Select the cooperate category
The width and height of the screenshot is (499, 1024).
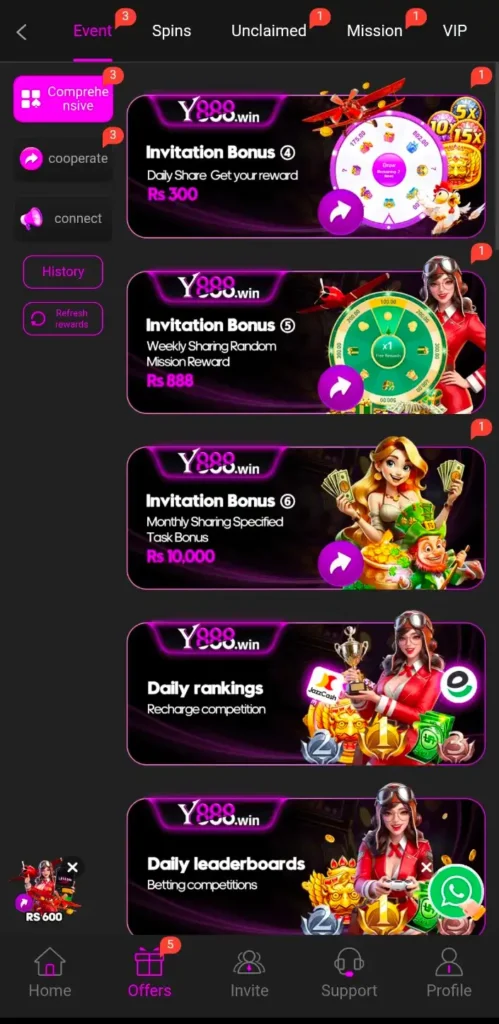pos(63,159)
